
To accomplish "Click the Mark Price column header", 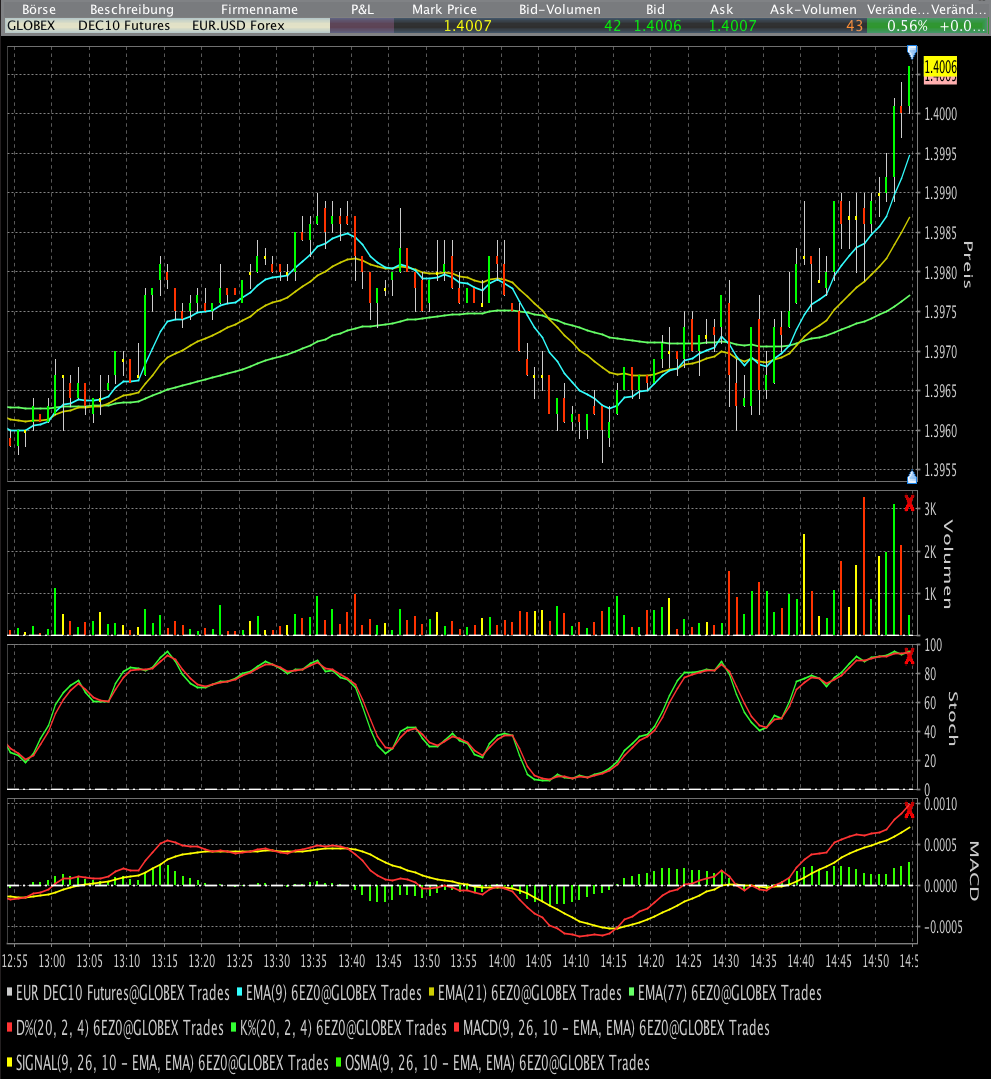I will click(444, 9).
